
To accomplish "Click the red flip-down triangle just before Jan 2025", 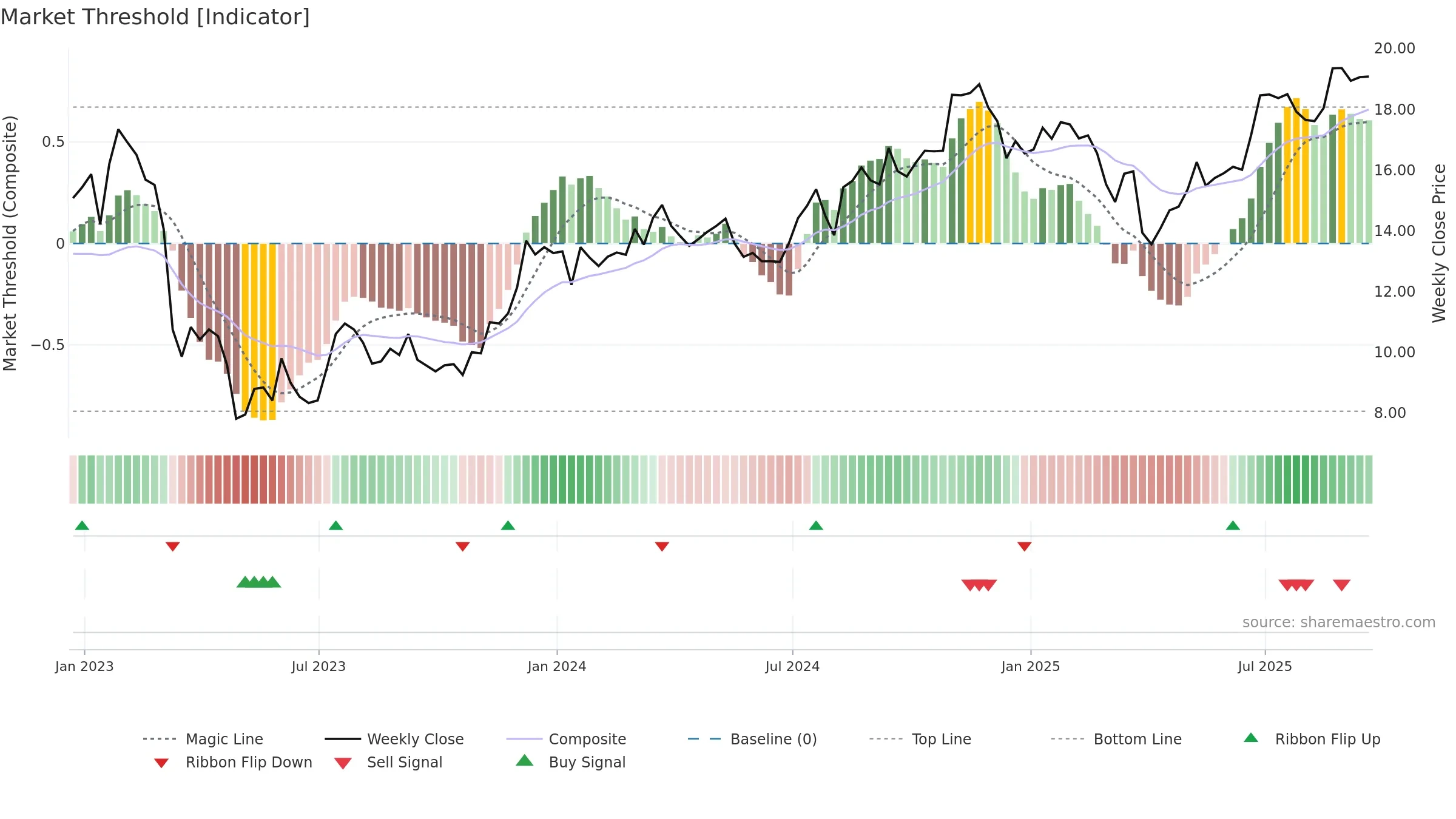I will click(1025, 547).
